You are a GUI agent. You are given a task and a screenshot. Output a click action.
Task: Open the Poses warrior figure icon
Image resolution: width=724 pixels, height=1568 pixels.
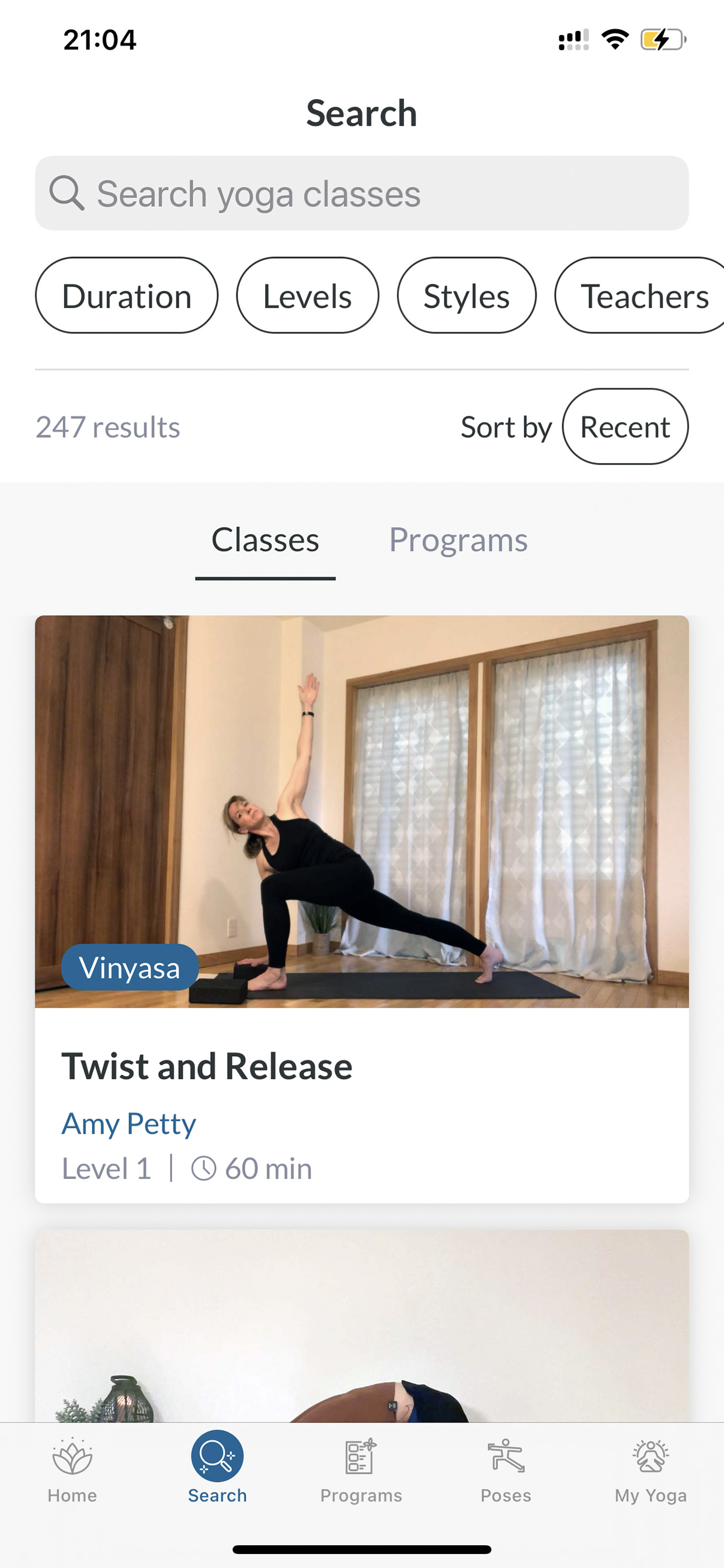tap(506, 1456)
